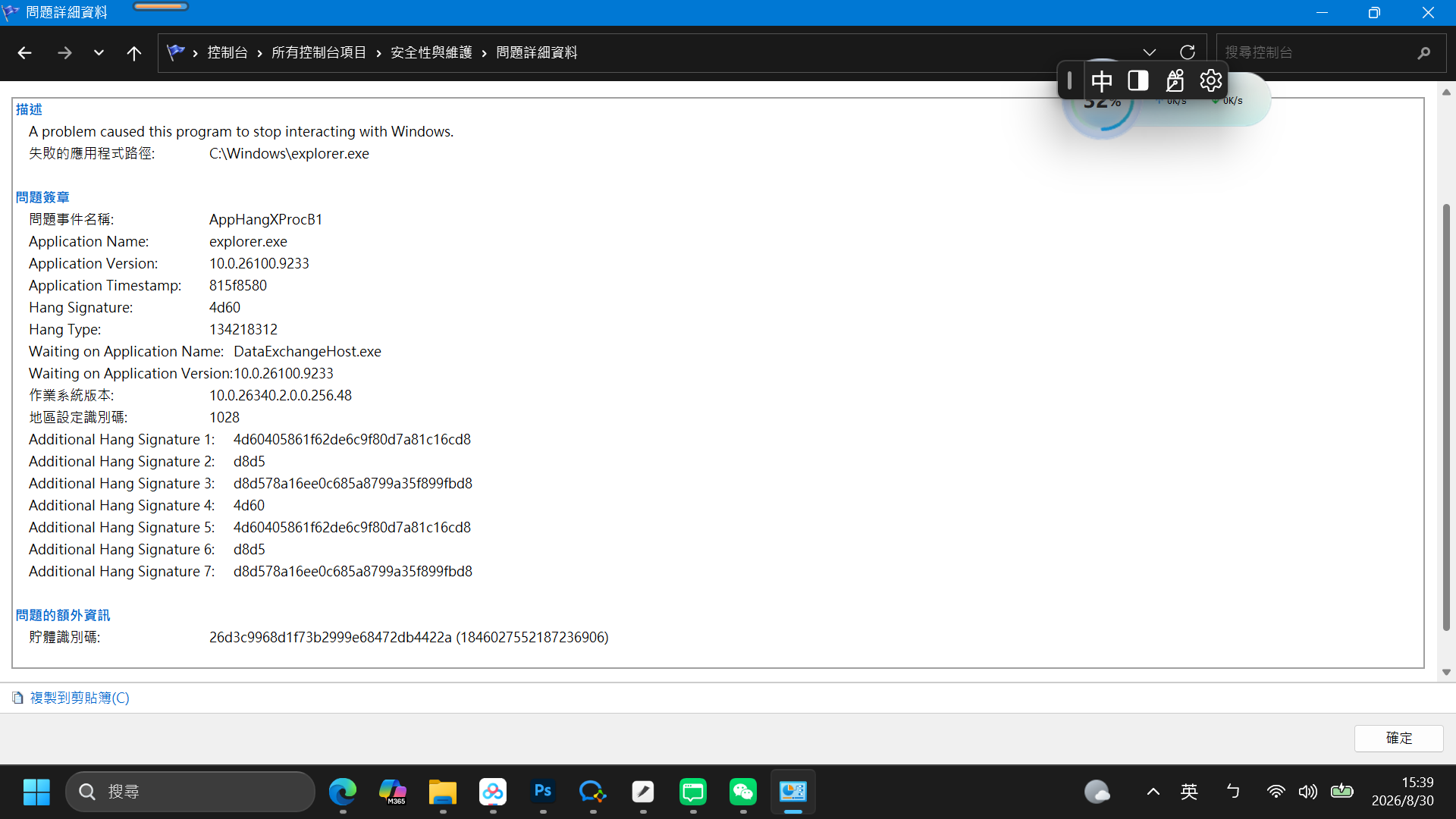The height and width of the screenshot is (819, 1456).
Task: Click the taskbar 搜尋 box
Action: coord(190,792)
